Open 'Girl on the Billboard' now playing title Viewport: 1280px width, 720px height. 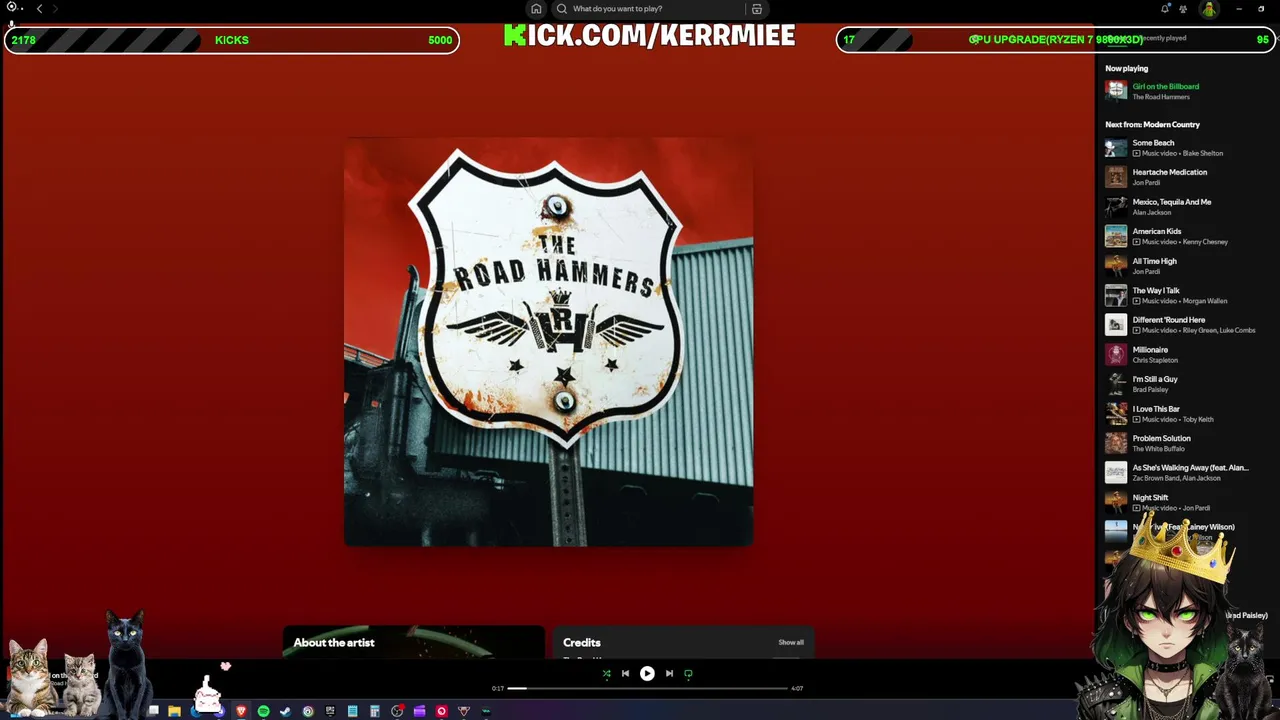click(1165, 87)
